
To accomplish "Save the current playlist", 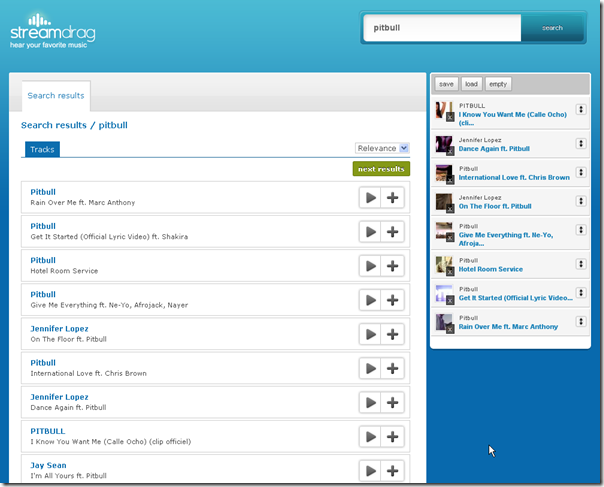I will [446, 84].
